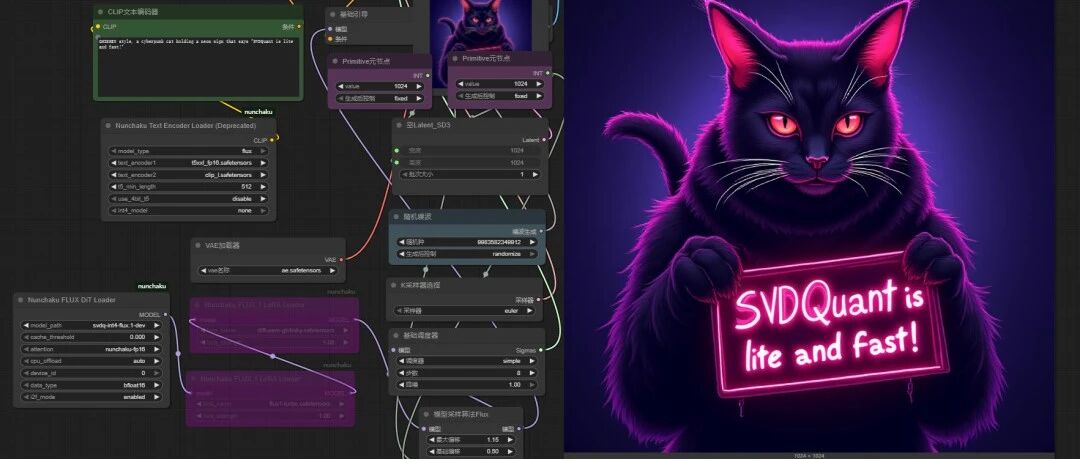Collapse the 随机噪波 node via its title dot
Screen dimensions: 1080x459
pyautogui.click(x=395, y=216)
